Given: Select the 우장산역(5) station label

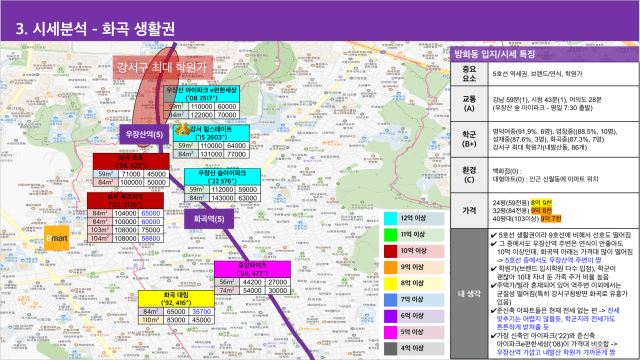Looking at the screenshot, I should click(x=144, y=134).
